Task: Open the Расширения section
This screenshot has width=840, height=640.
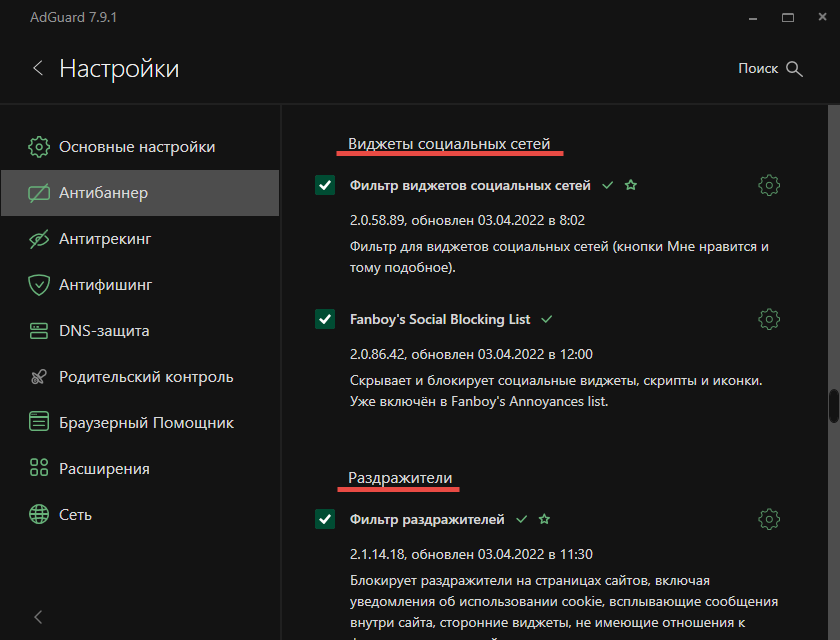Action: click(x=140, y=469)
